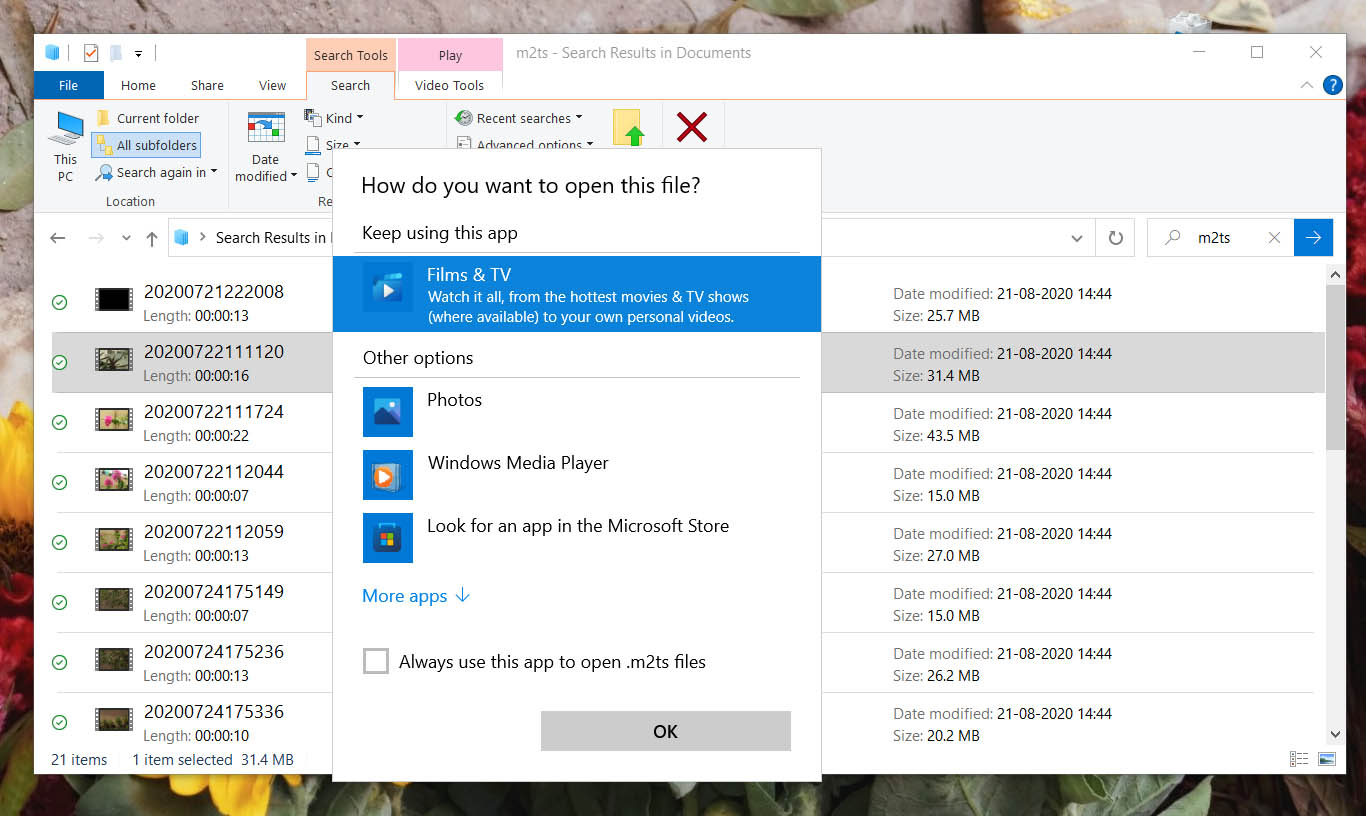Click thumbnail of 20200722112044
Image resolution: width=1366 pixels, height=816 pixels.
(x=114, y=479)
